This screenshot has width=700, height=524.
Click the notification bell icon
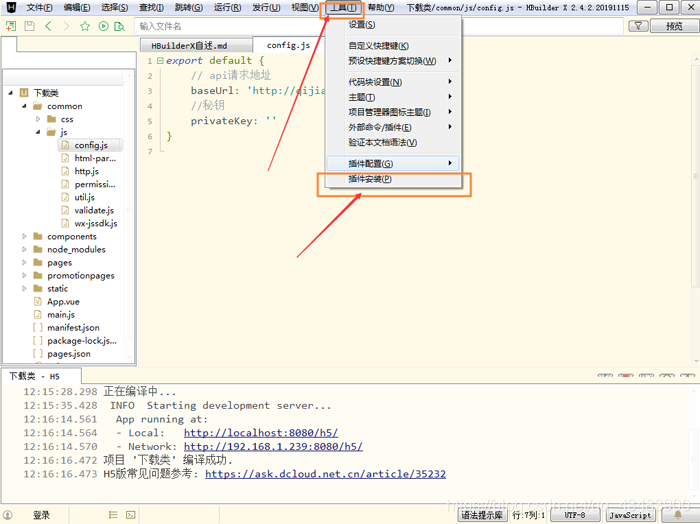tap(678, 515)
